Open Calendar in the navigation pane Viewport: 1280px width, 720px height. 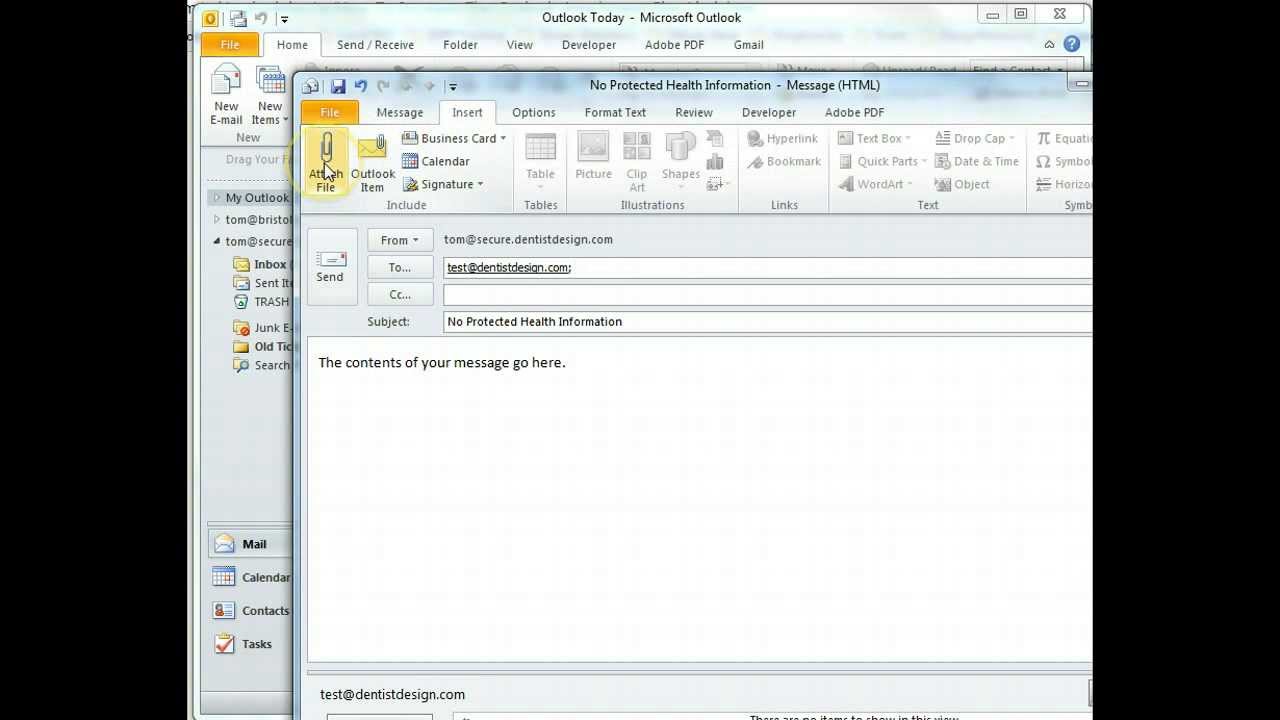click(250, 577)
